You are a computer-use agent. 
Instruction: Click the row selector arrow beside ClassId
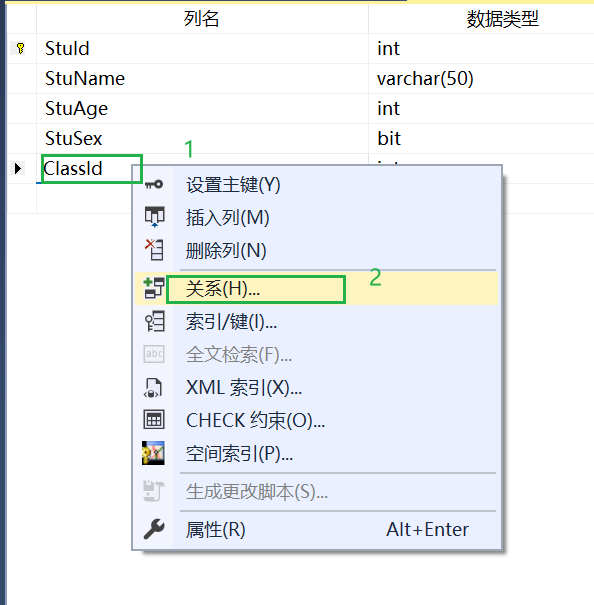click(17, 168)
